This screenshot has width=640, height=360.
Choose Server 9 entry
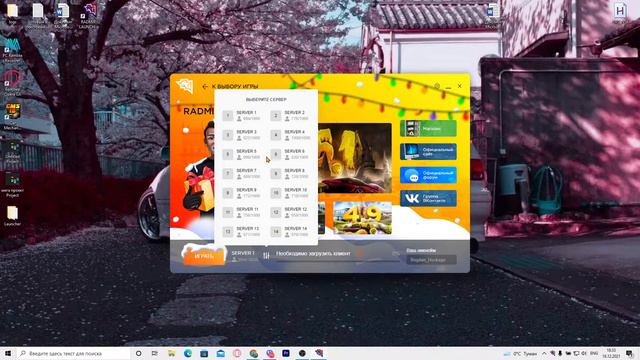pyautogui.click(x=242, y=193)
